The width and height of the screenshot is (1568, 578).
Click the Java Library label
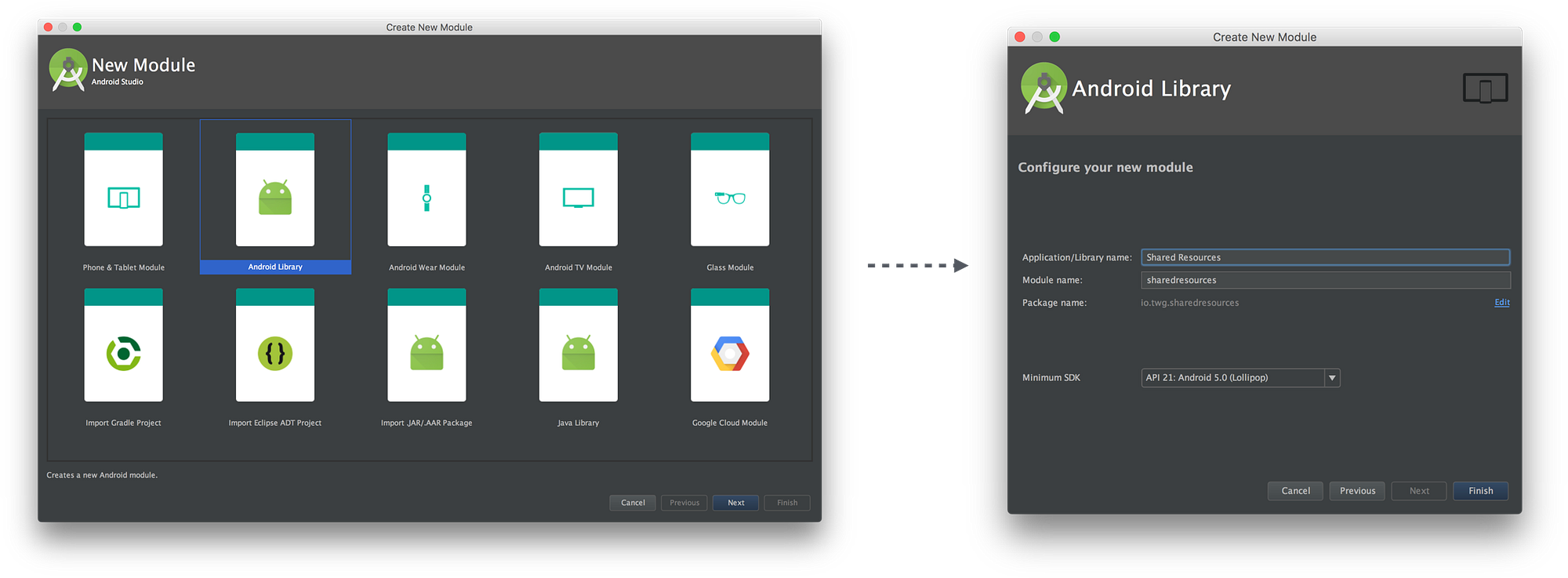tap(579, 423)
